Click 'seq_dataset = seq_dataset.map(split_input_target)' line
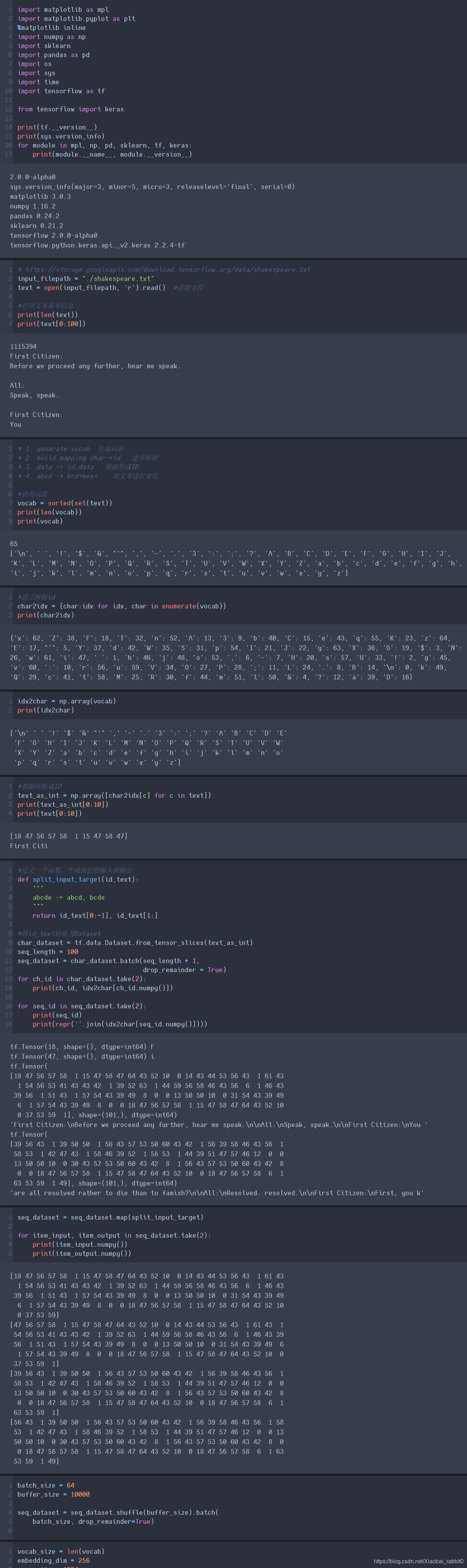Screen dimensions: 467x1568 111,1218
